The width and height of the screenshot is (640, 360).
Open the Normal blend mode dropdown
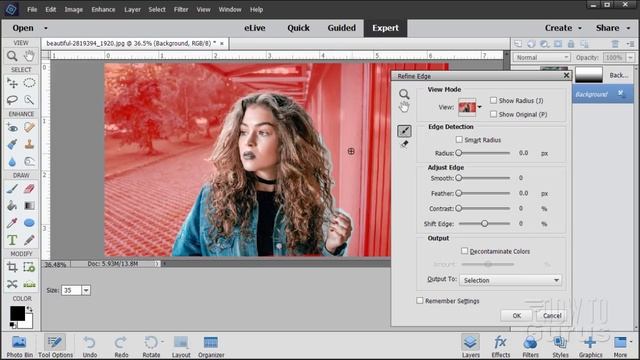point(541,58)
